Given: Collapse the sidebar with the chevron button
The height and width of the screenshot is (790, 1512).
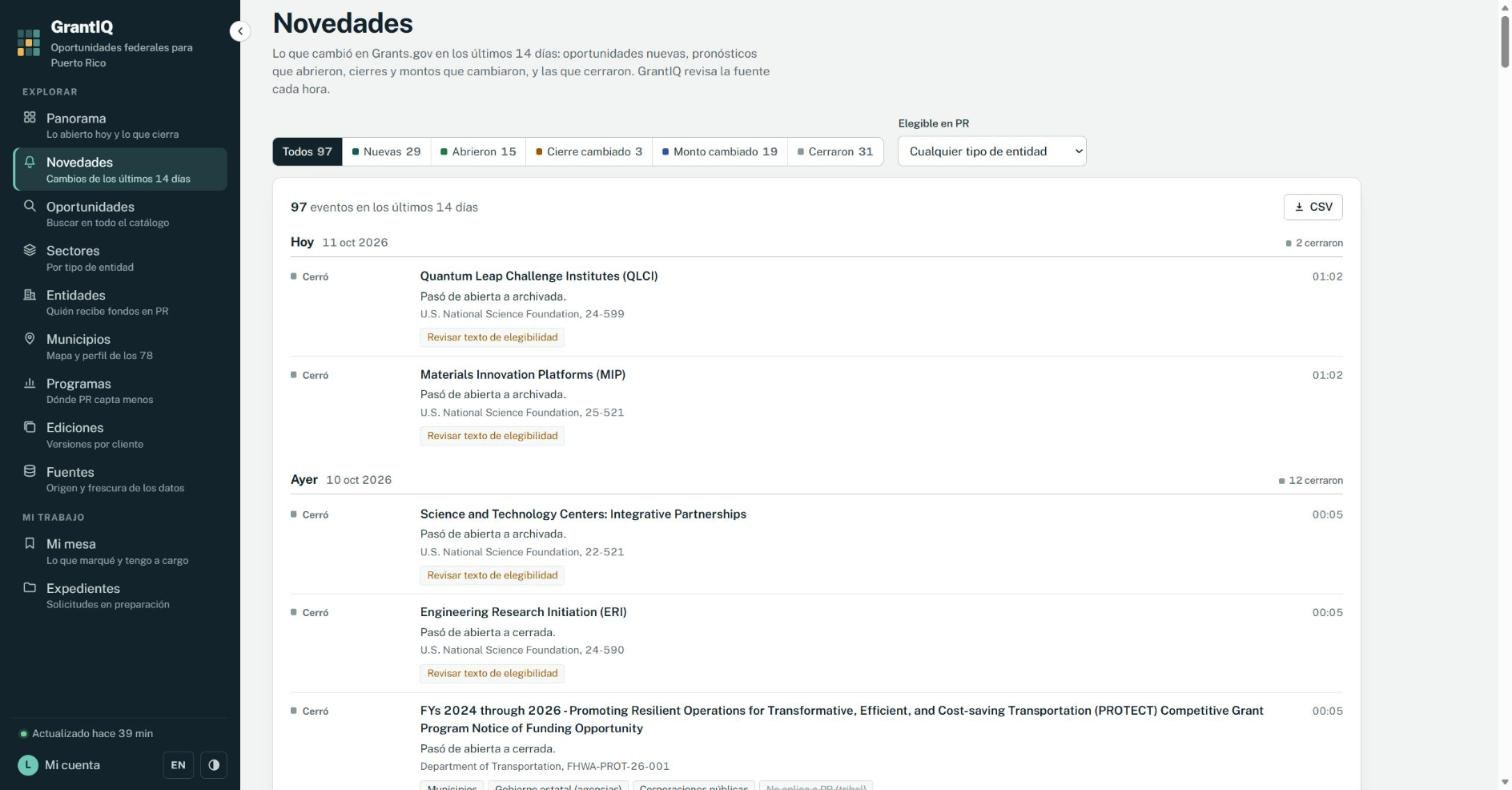Looking at the screenshot, I should [x=240, y=31].
